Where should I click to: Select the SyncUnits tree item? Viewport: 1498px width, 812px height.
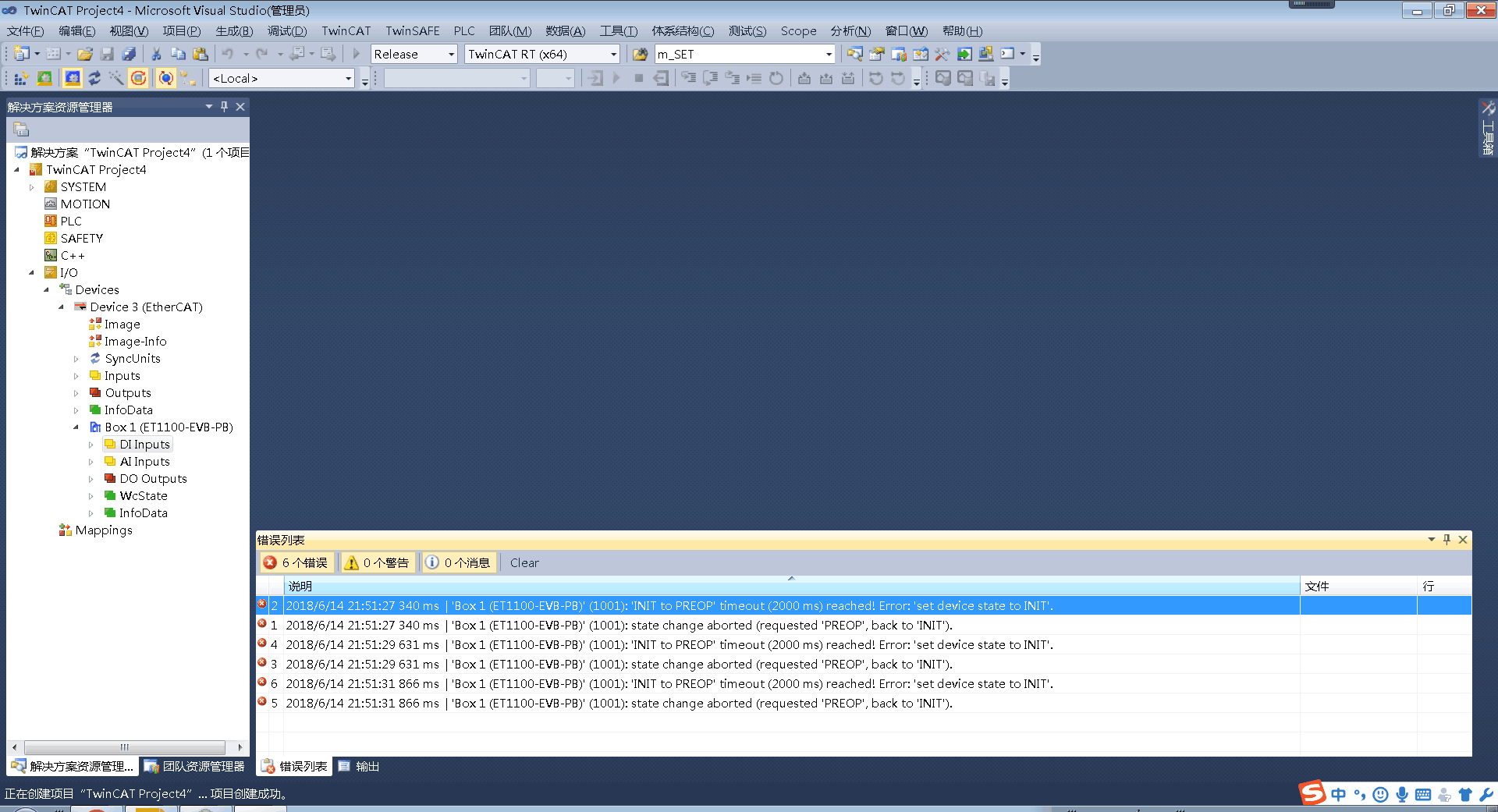point(133,359)
